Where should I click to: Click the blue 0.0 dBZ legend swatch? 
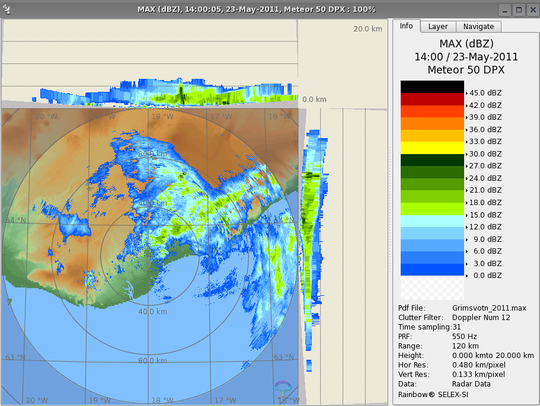coord(432,270)
